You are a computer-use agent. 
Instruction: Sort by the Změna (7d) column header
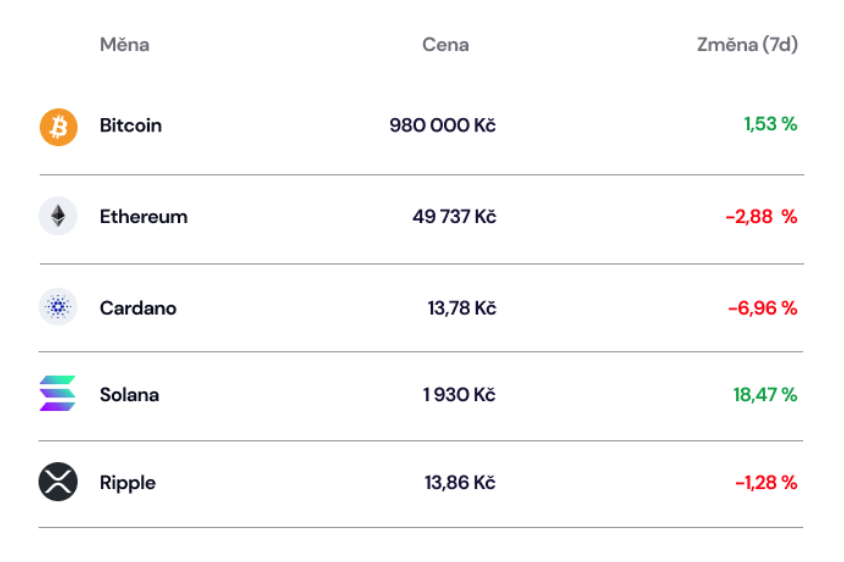pos(747,45)
